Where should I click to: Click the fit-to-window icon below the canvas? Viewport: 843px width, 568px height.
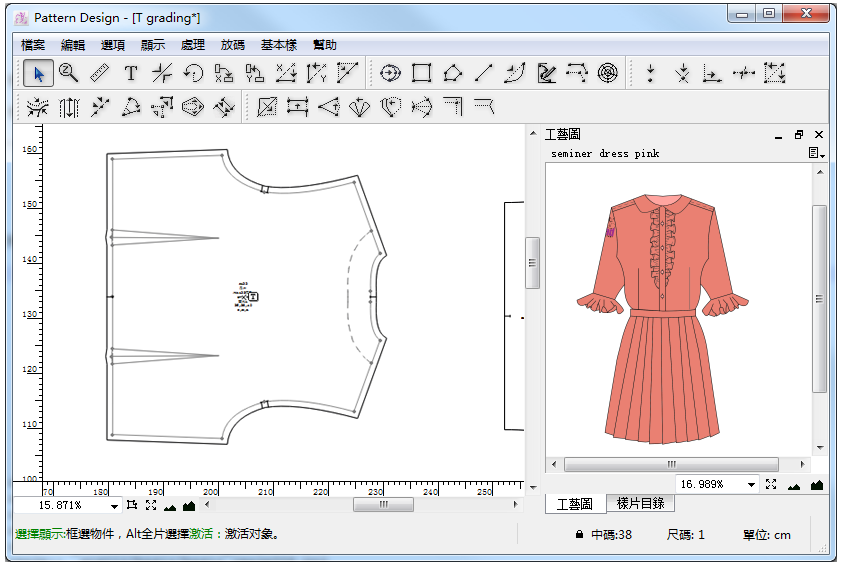tap(151, 506)
